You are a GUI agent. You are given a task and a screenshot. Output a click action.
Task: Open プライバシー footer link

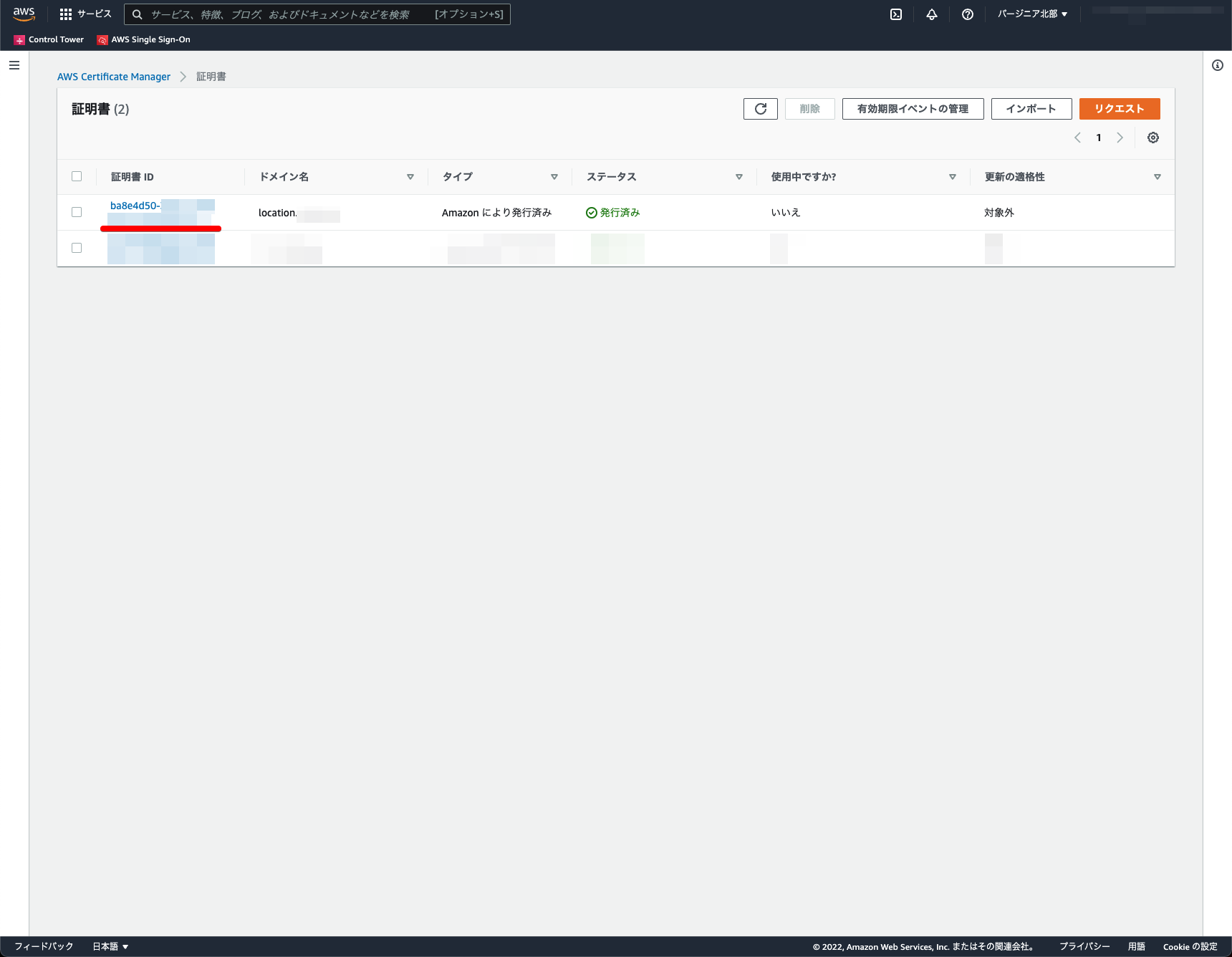pos(1084,946)
